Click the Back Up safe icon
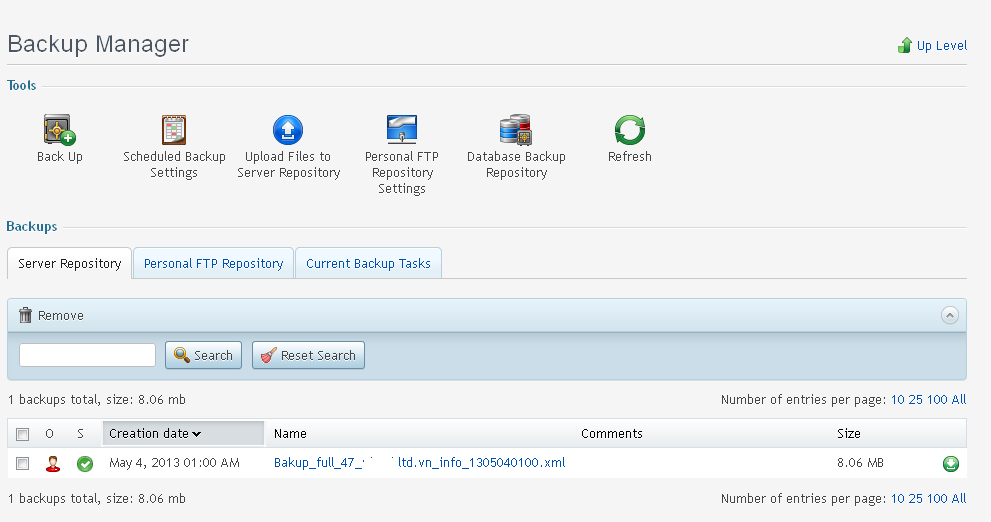The width and height of the screenshot is (991, 522). pyautogui.click(x=59, y=130)
